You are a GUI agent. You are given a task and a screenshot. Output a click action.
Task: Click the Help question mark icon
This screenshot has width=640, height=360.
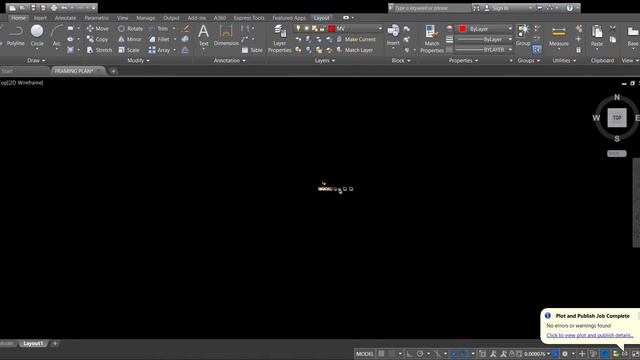(x=569, y=8)
